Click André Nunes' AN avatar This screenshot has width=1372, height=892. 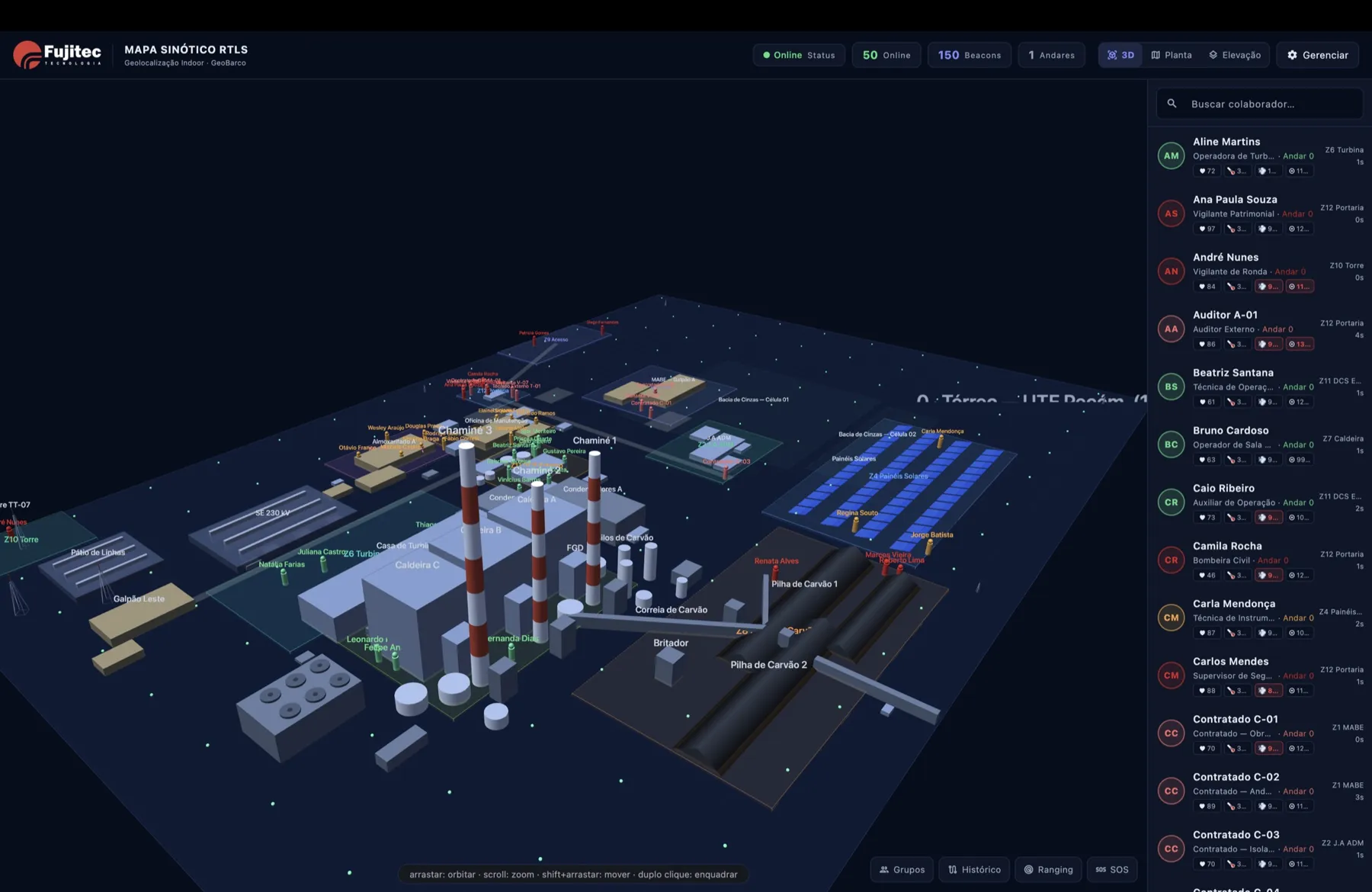tap(1172, 271)
